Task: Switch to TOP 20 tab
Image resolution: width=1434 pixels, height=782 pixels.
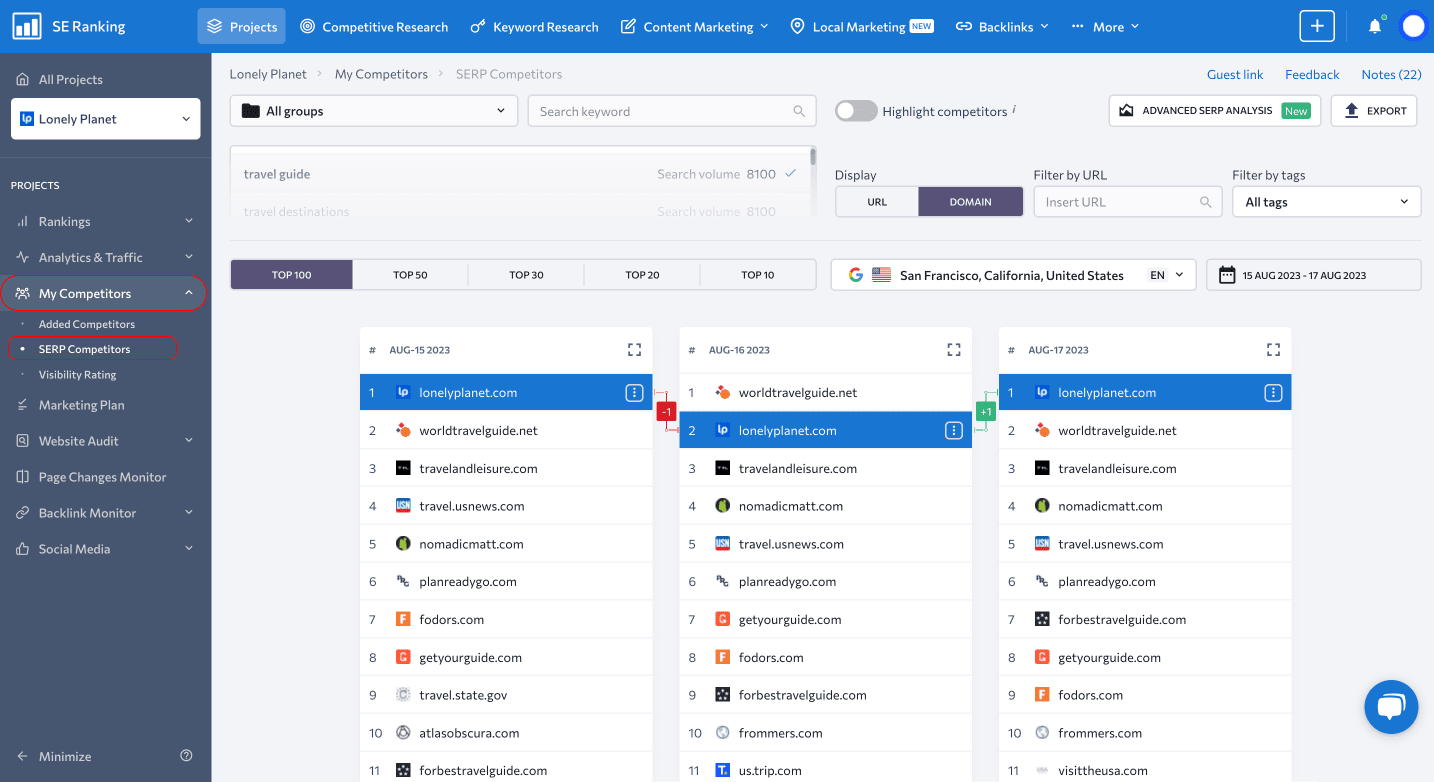Action: point(642,275)
